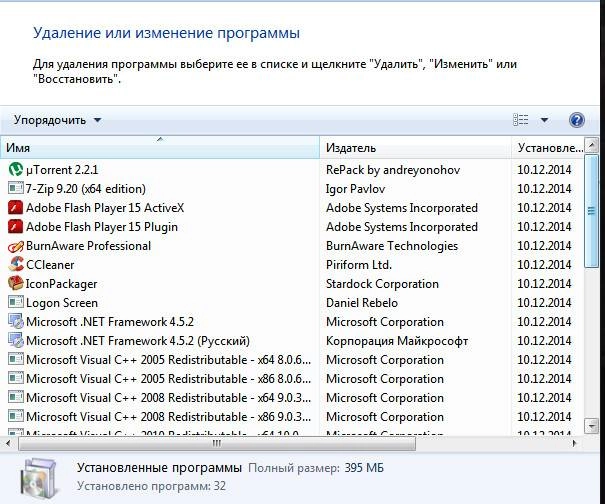
Task: Select the 7-Zip 9.20 (x64 edition) entry
Action: 86,189
